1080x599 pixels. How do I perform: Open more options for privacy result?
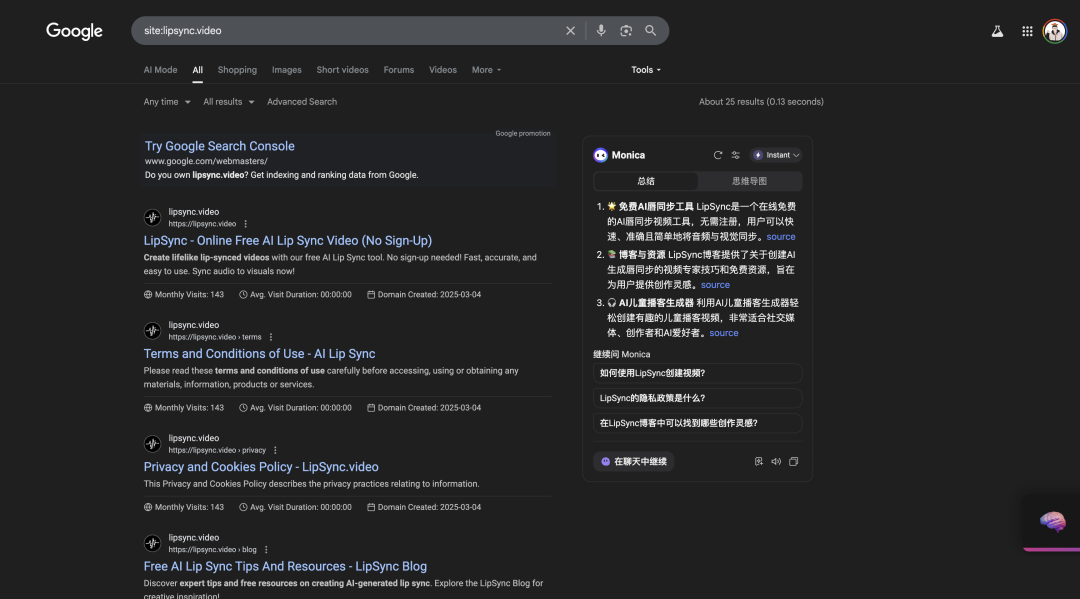275,450
